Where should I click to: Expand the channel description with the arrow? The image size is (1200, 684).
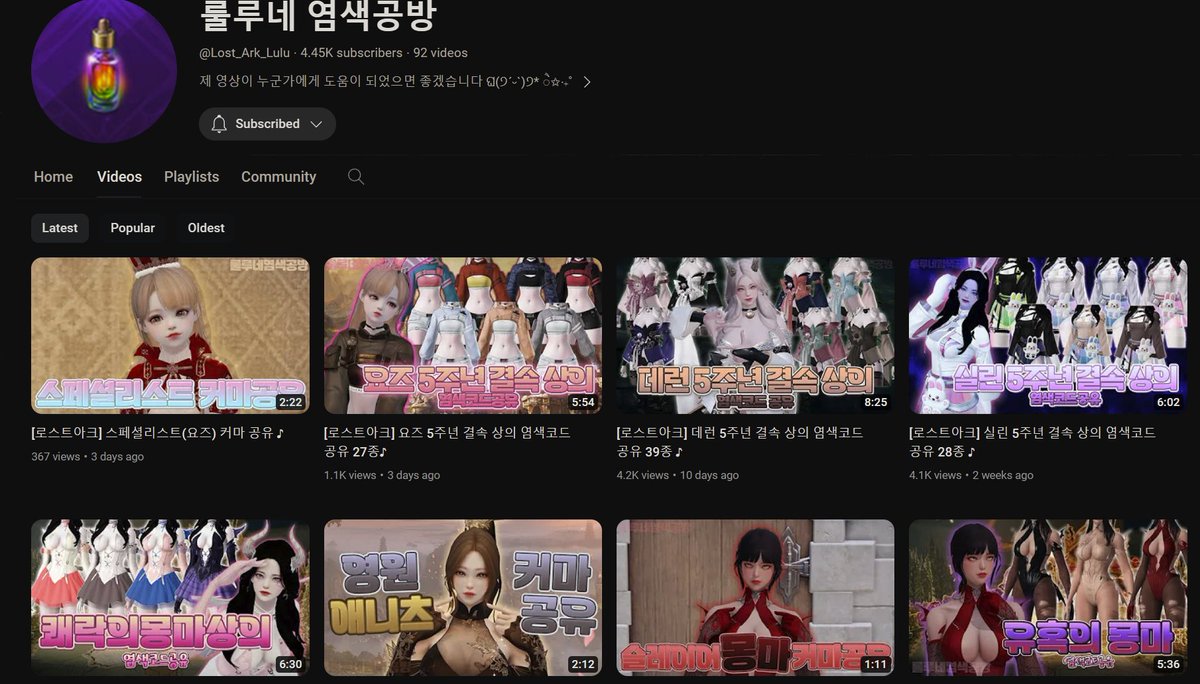click(x=585, y=81)
